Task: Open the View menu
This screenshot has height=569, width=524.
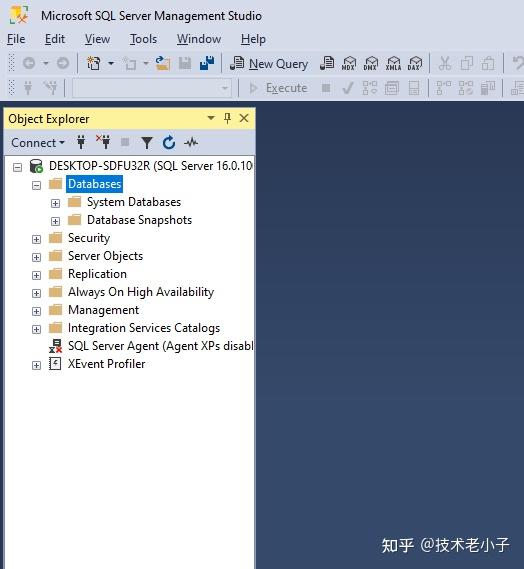Action: tap(97, 39)
